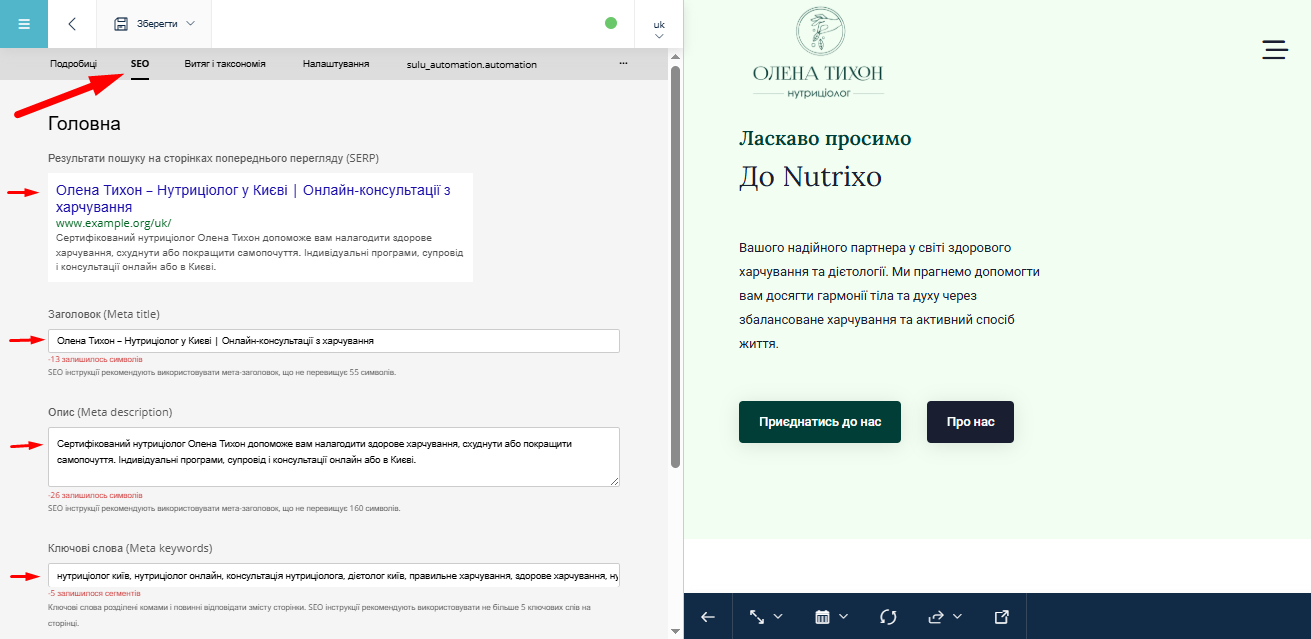Screen dimensions: 1311x639
Task: Expand the preview share target dropdown
Action: point(944,617)
